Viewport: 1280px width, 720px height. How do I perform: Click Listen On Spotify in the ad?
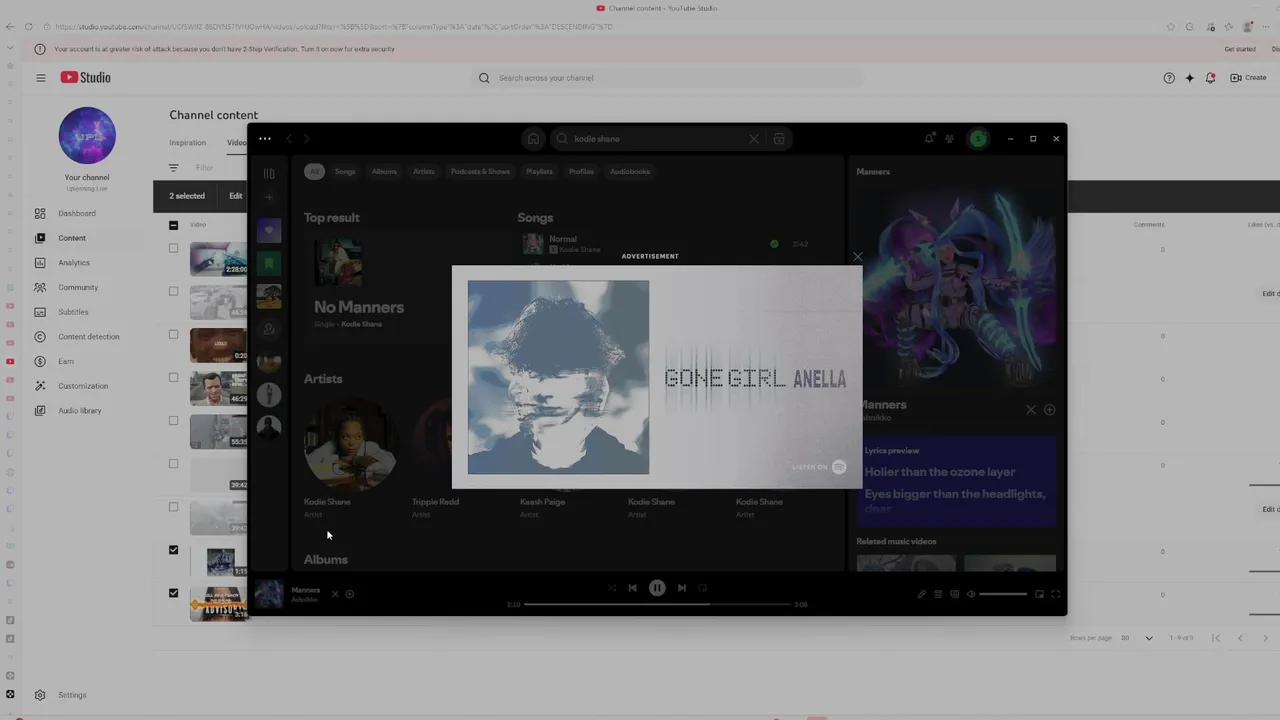[819, 467]
